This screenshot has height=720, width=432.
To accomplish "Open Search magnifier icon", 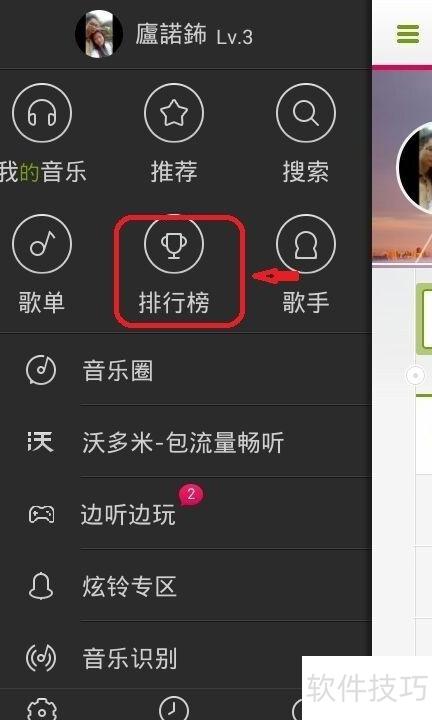I will tap(306, 113).
